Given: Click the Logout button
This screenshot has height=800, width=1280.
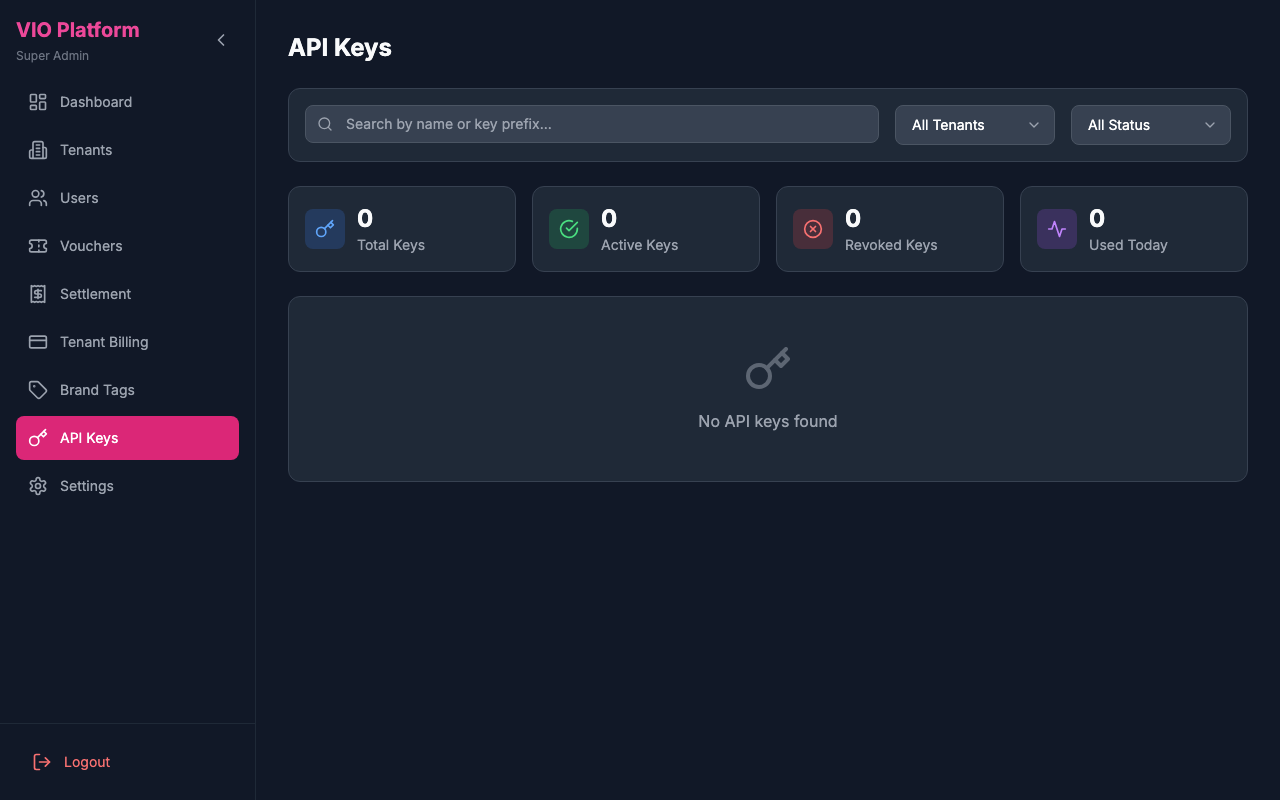Looking at the screenshot, I should click(x=70, y=761).
